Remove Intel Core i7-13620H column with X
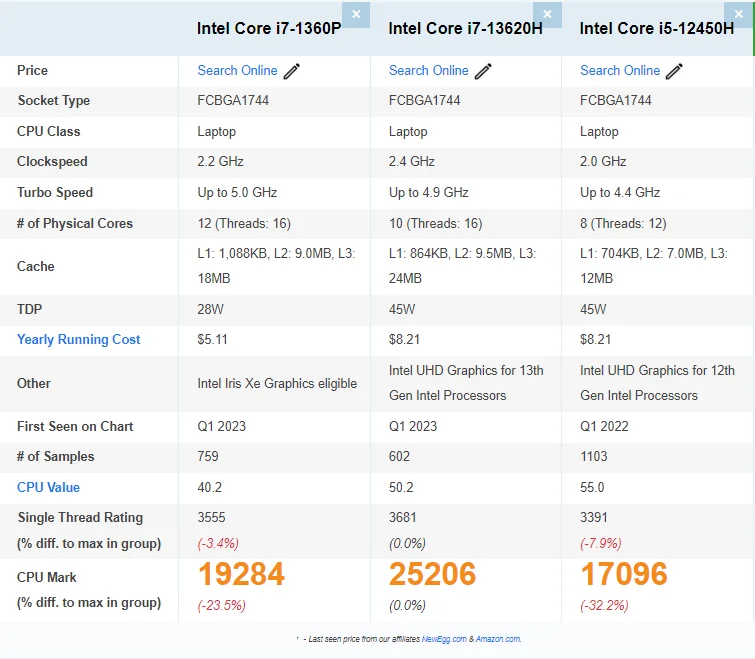 point(547,14)
